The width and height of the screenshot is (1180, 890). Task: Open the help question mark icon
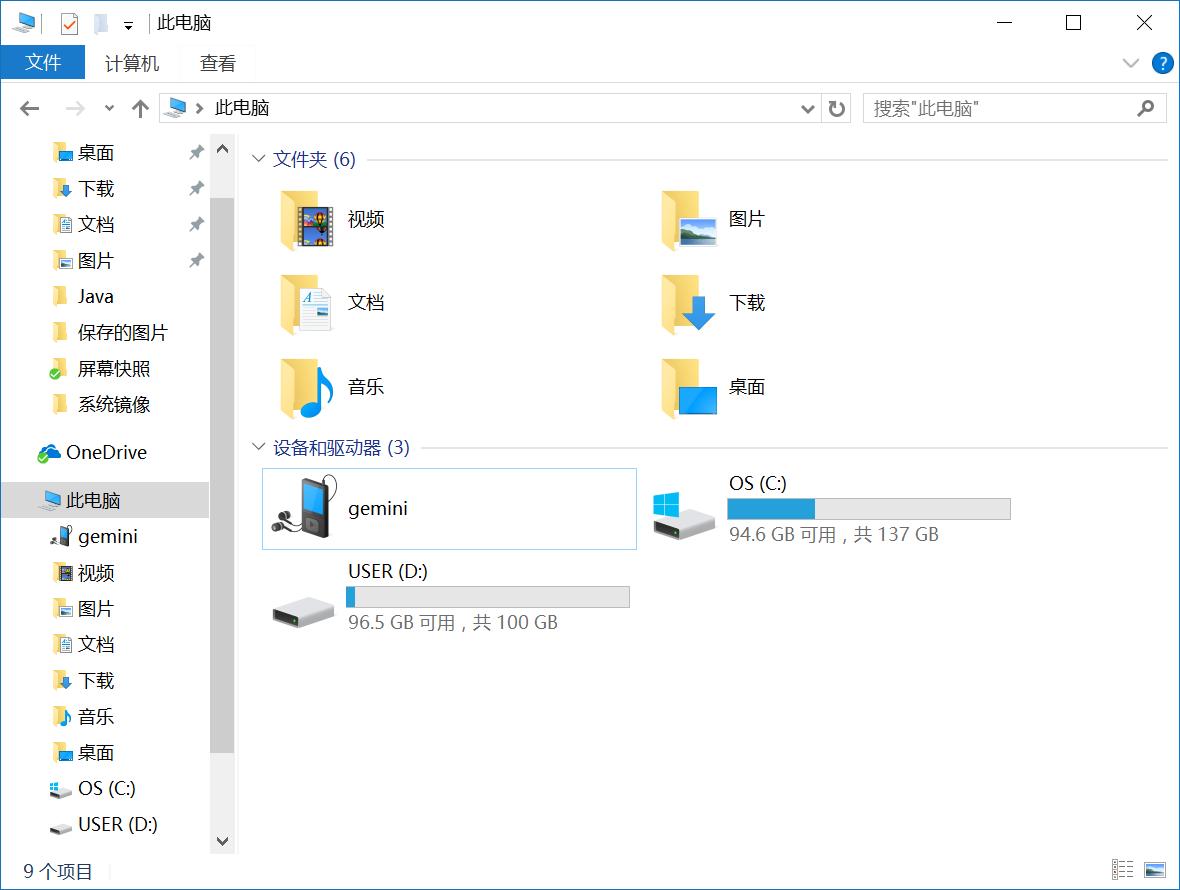pos(1162,63)
